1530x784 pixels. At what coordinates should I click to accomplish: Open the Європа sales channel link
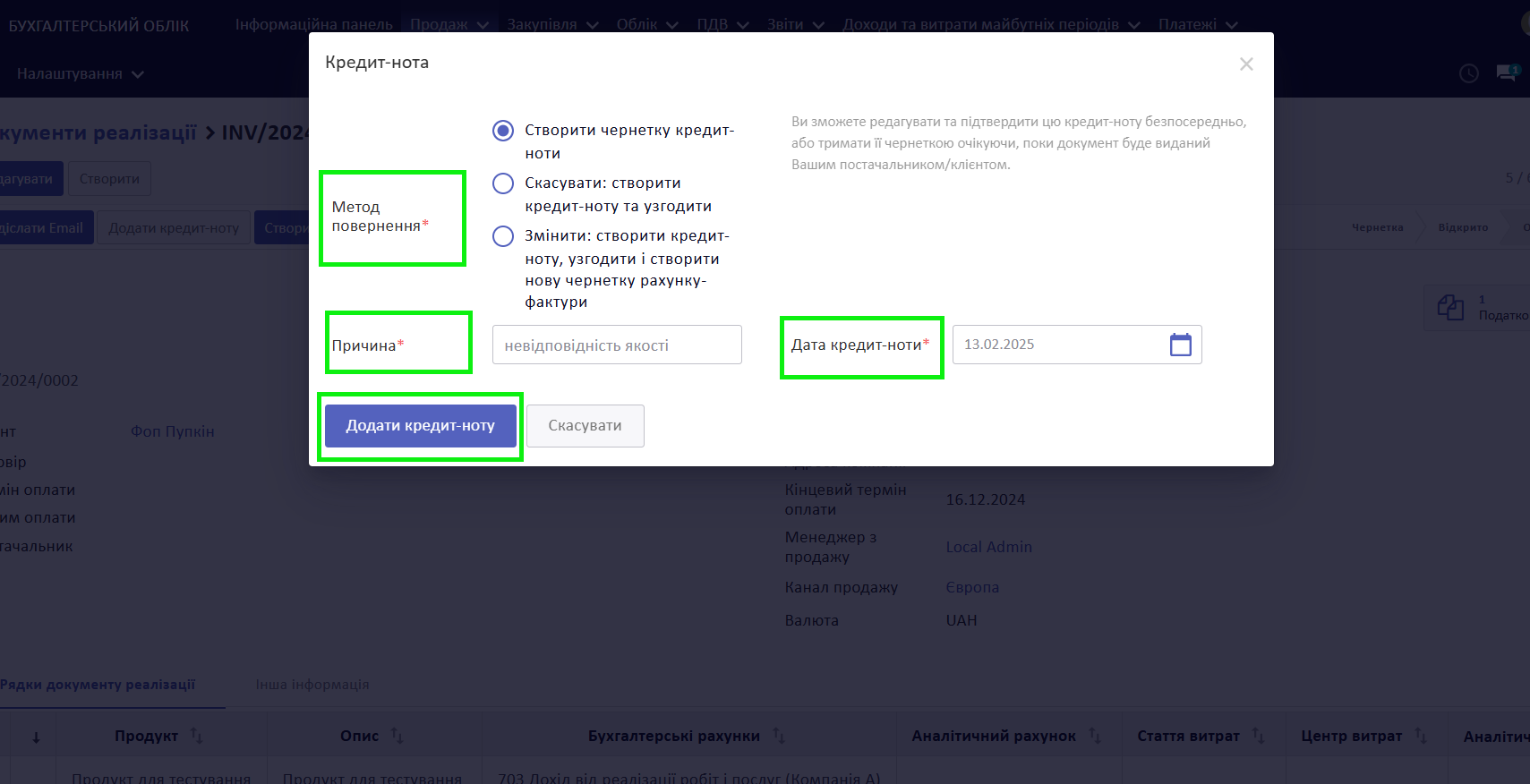point(972,587)
